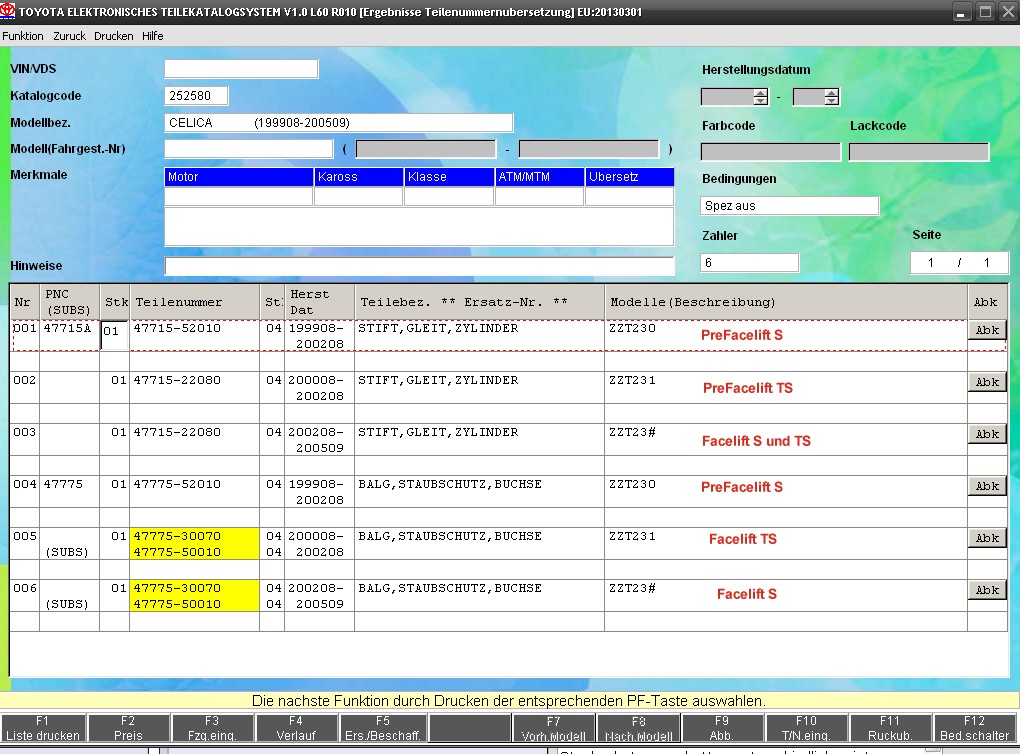Viewport: 1020px width, 754px height.
Task: Click the second Herstellungsdatum spinner arrows
Action: click(831, 97)
